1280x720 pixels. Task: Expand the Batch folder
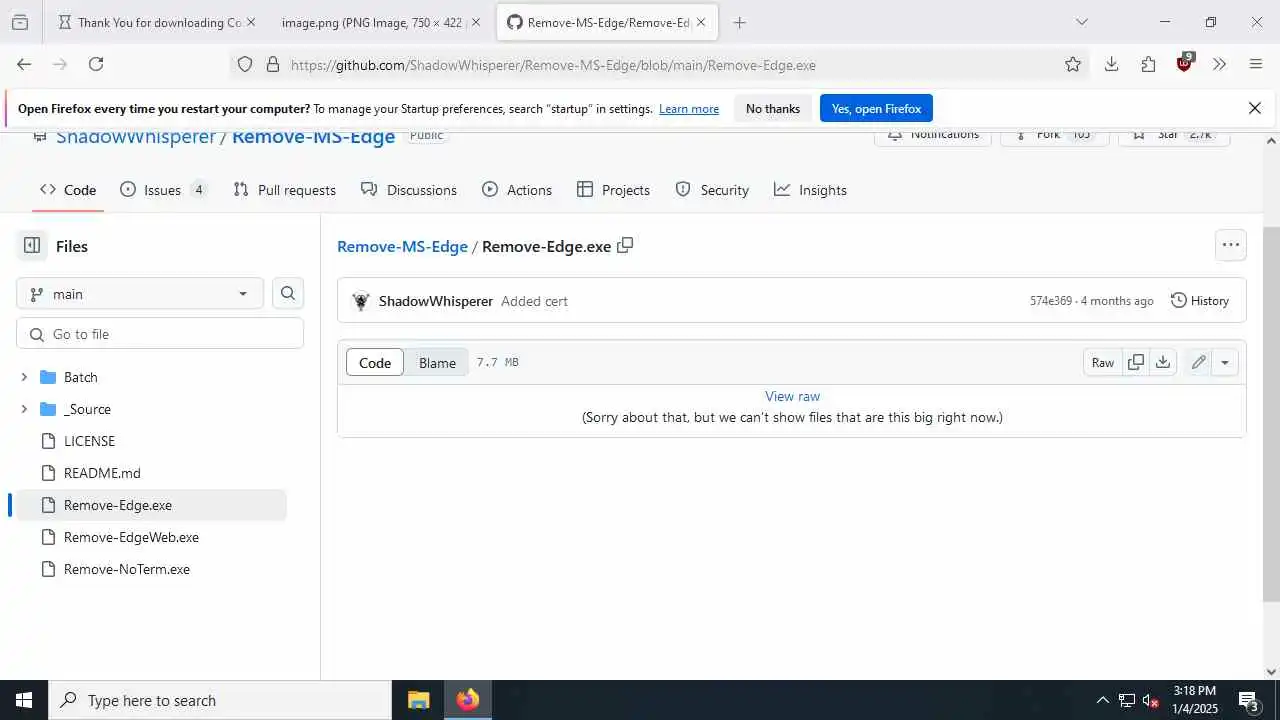coord(24,377)
